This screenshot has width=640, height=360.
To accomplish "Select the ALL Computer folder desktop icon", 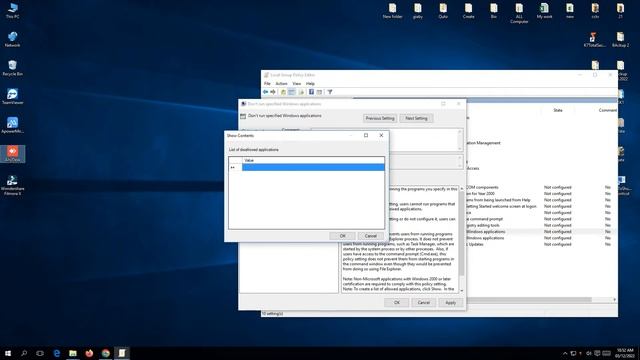I will point(519,13).
